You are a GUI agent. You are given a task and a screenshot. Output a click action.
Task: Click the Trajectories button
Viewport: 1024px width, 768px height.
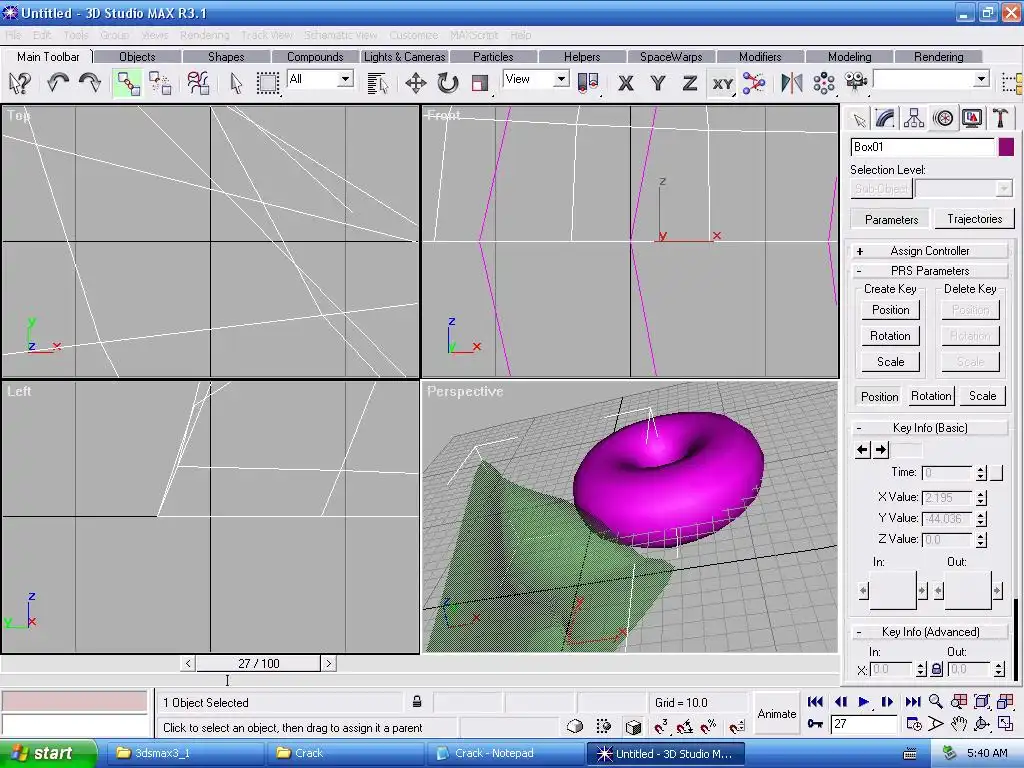974,219
